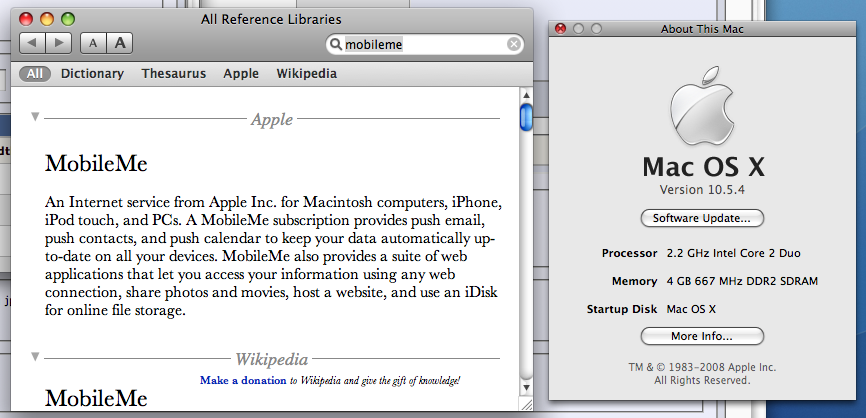Click Version 10.5.4 text
This screenshot has width=866, height=418.
(702, 189)
